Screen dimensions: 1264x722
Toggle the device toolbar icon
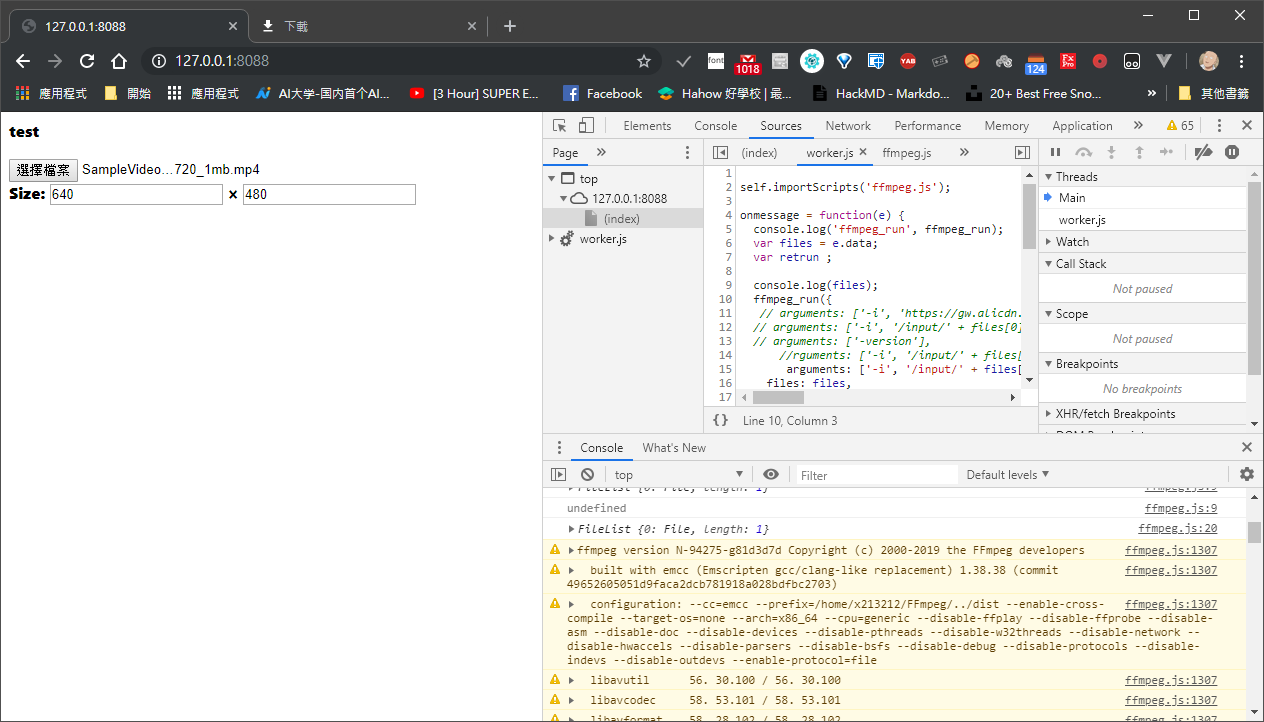tap(586, 126)
